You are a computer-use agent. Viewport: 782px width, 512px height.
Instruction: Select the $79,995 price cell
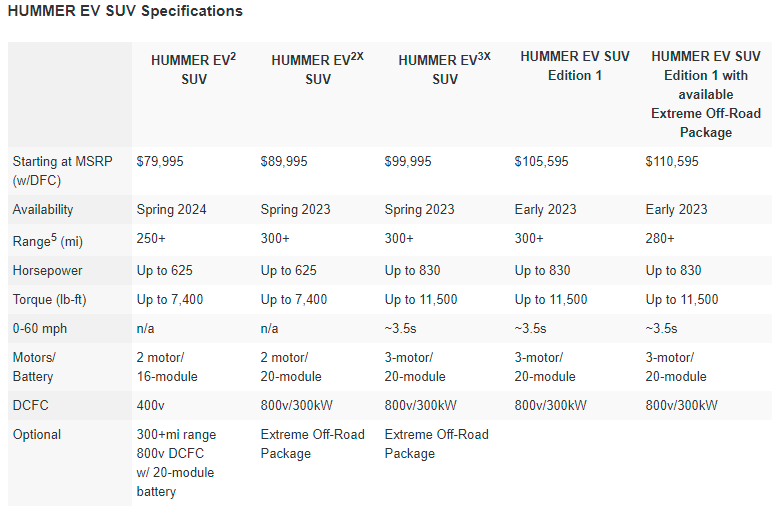[x=160, y=161]
